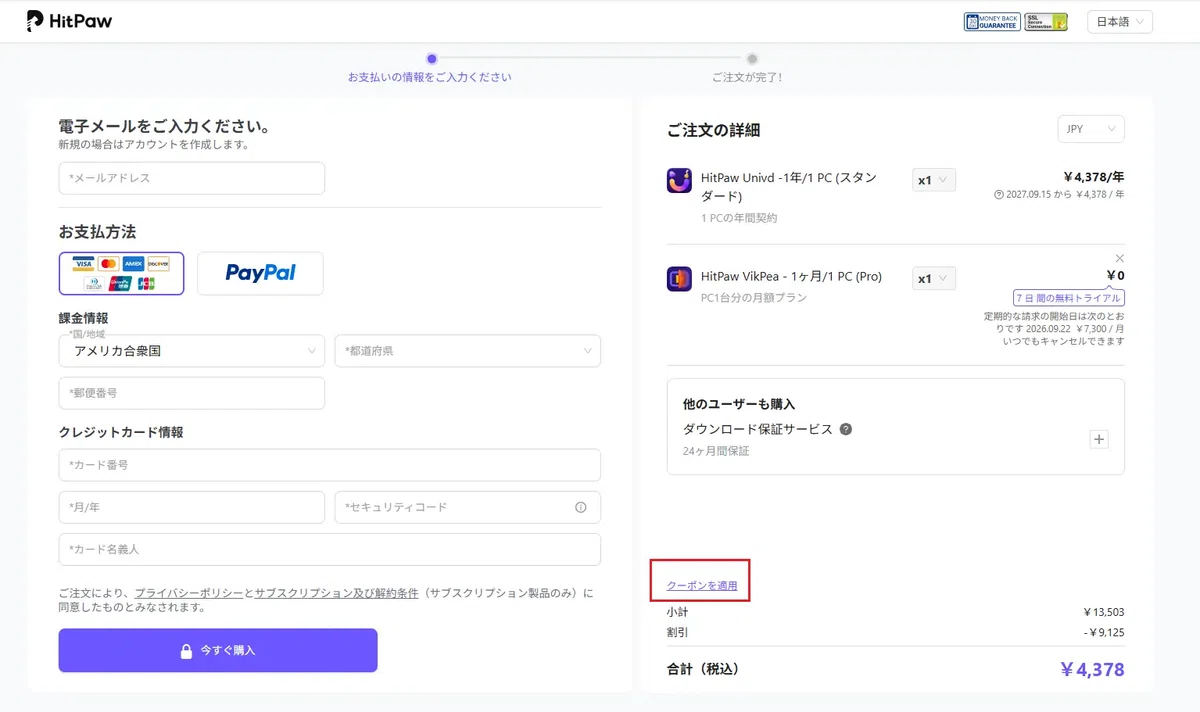
Task: Click the カード番号 card number field
Action: pos(330,465)
